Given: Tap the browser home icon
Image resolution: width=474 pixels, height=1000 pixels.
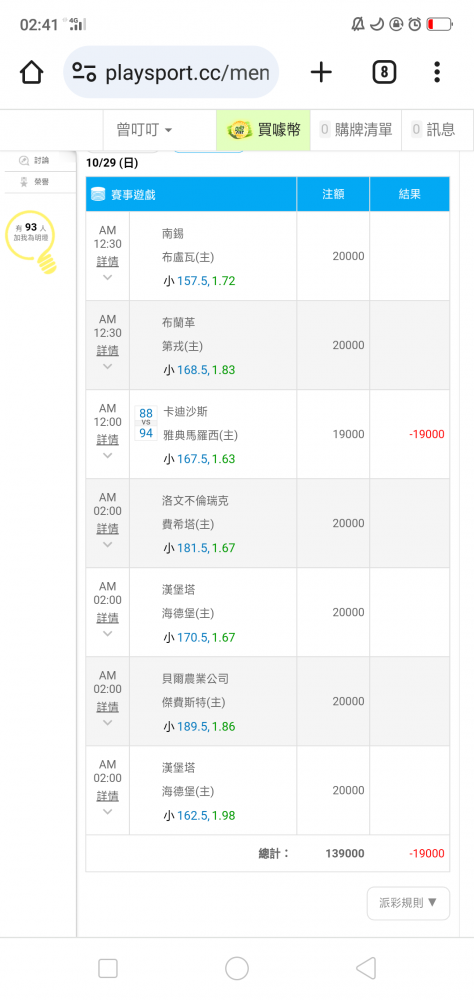Looking at the screenshot, I should click(x=31, y=73).
